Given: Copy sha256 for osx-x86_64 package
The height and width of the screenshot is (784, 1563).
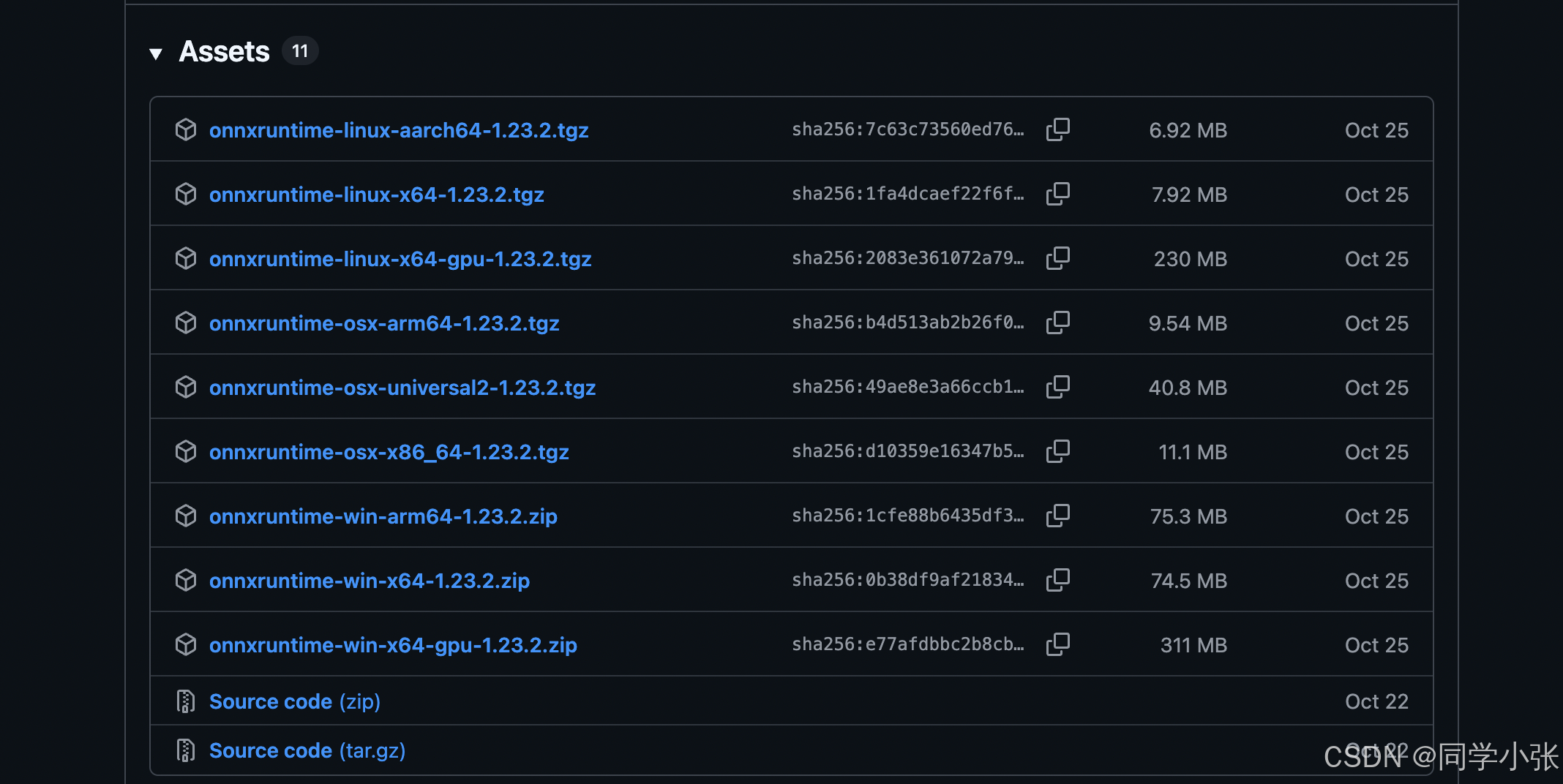Looking at the screenshot, I should [1057, 451].
